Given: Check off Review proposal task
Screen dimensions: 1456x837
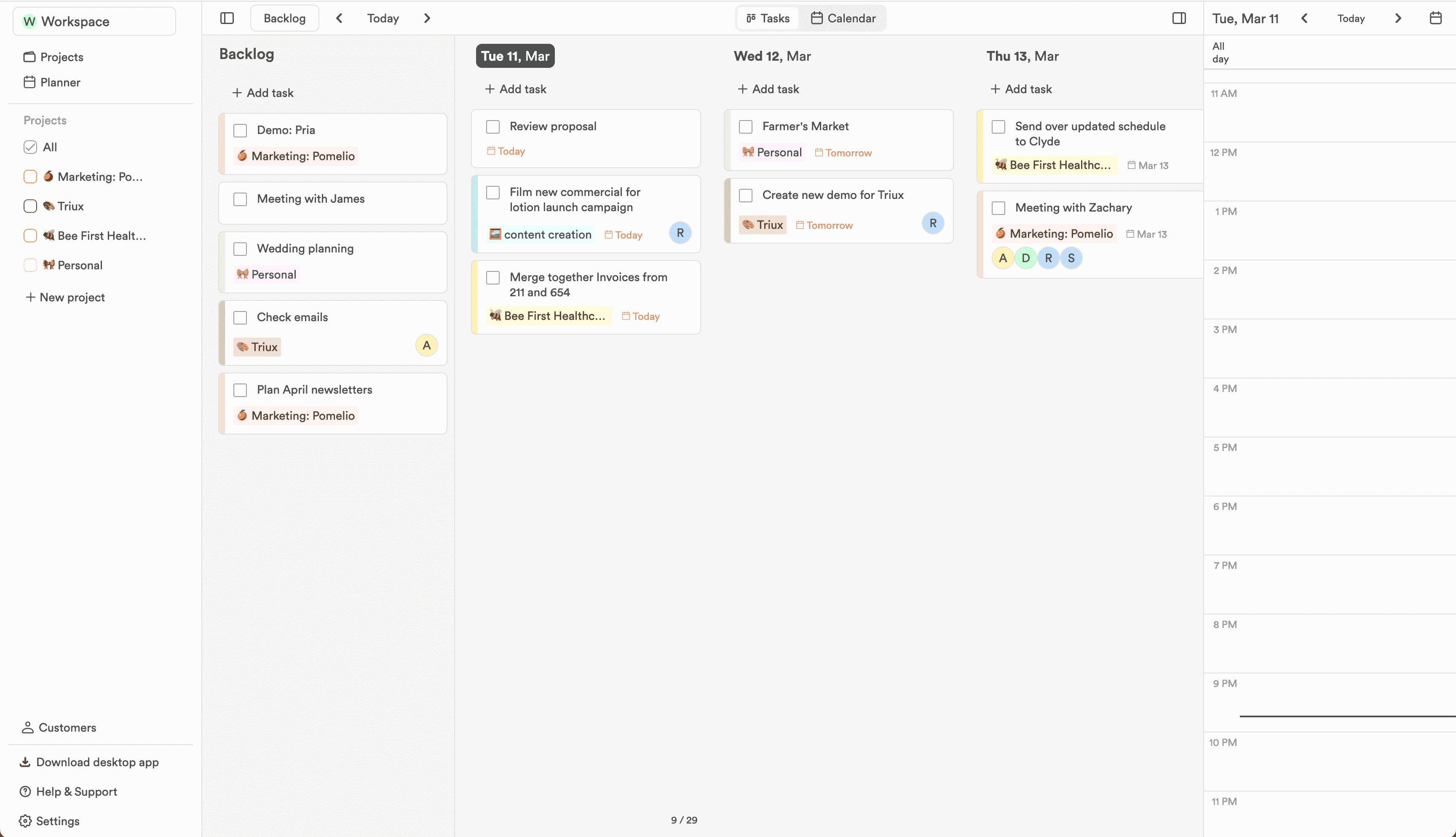Looking at the screenshot, I should coord(493,126).
